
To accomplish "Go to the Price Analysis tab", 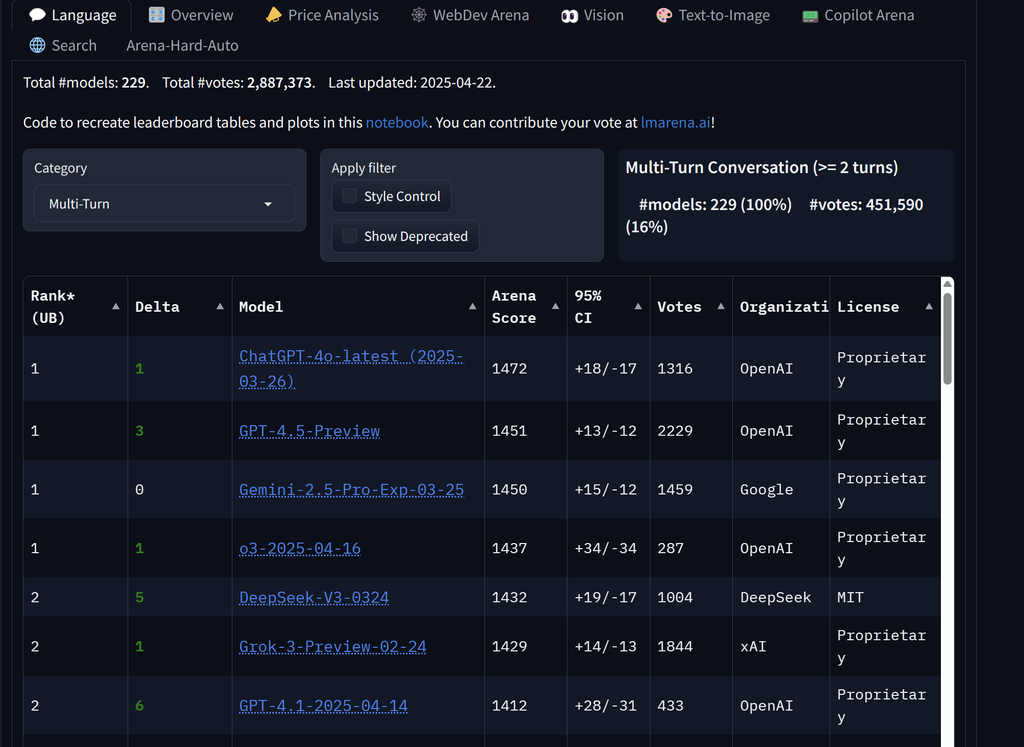I will tap(323, 15).
